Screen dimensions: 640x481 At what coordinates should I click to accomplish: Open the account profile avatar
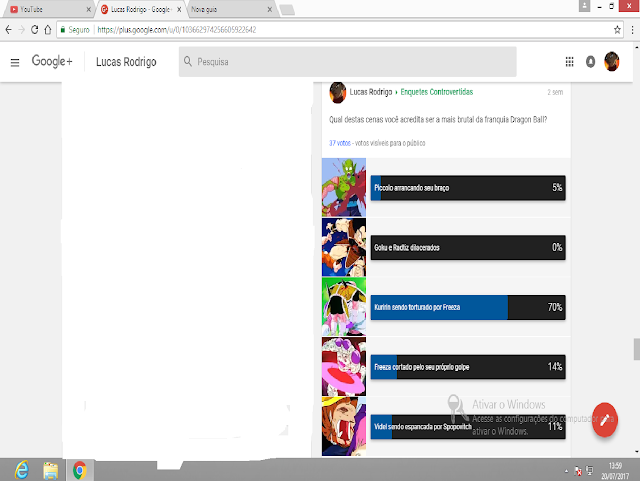click(x=611, y=62)
